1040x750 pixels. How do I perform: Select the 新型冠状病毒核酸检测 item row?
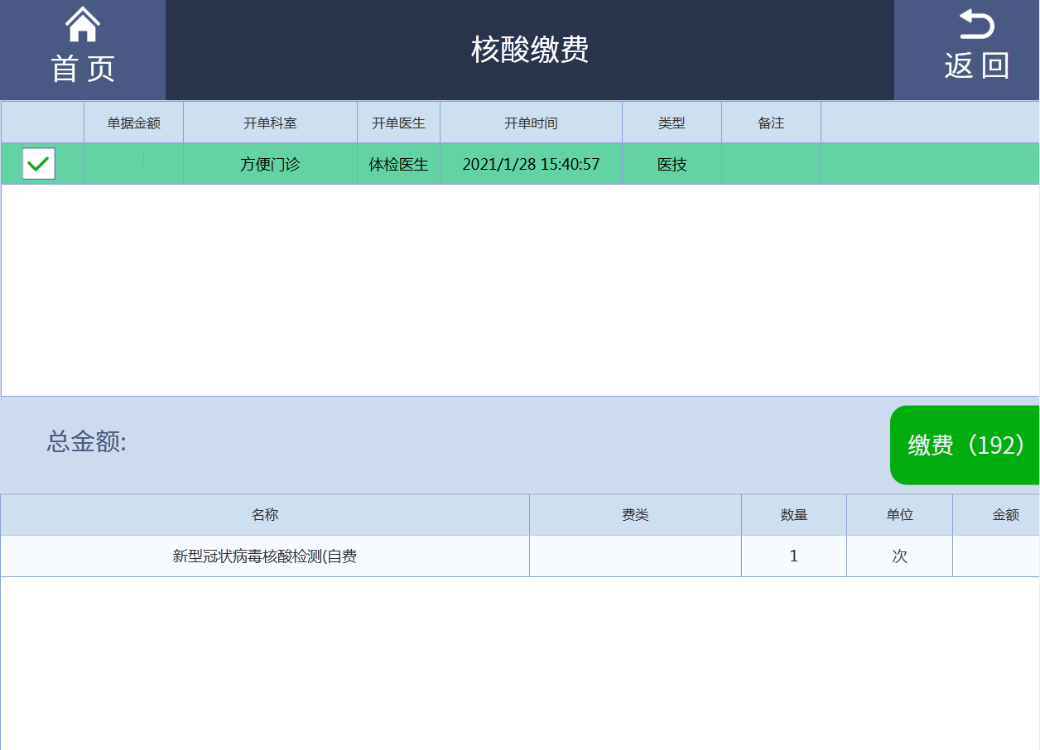[x=265, y=556]
